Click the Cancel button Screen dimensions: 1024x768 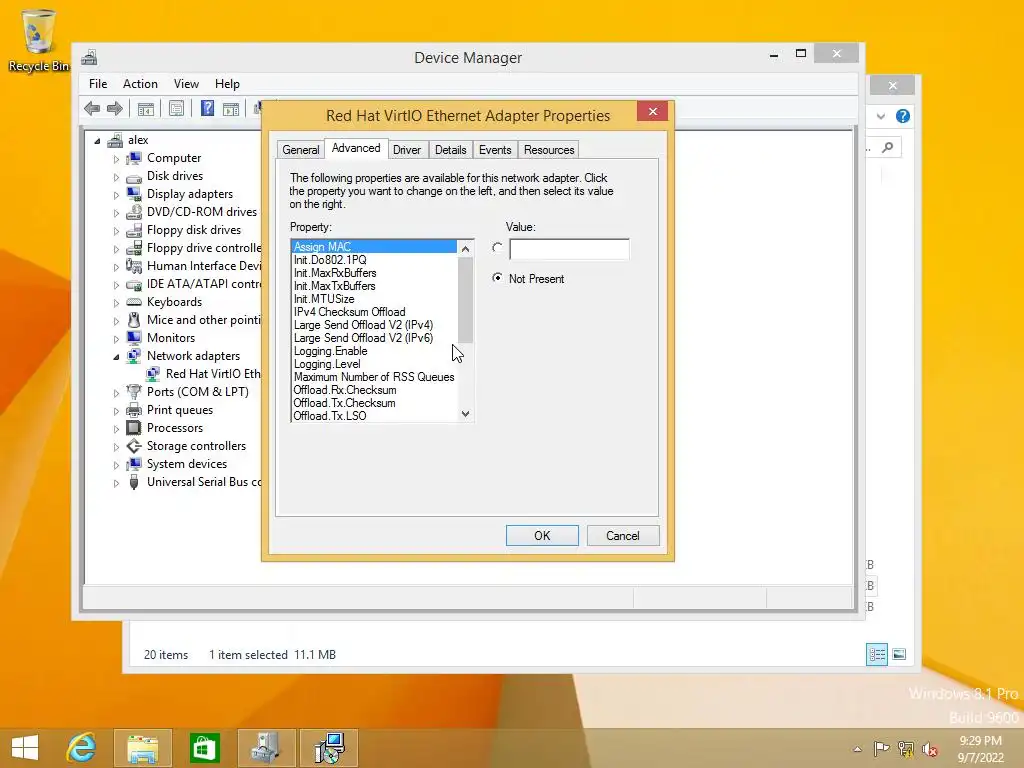click(623, 536)
